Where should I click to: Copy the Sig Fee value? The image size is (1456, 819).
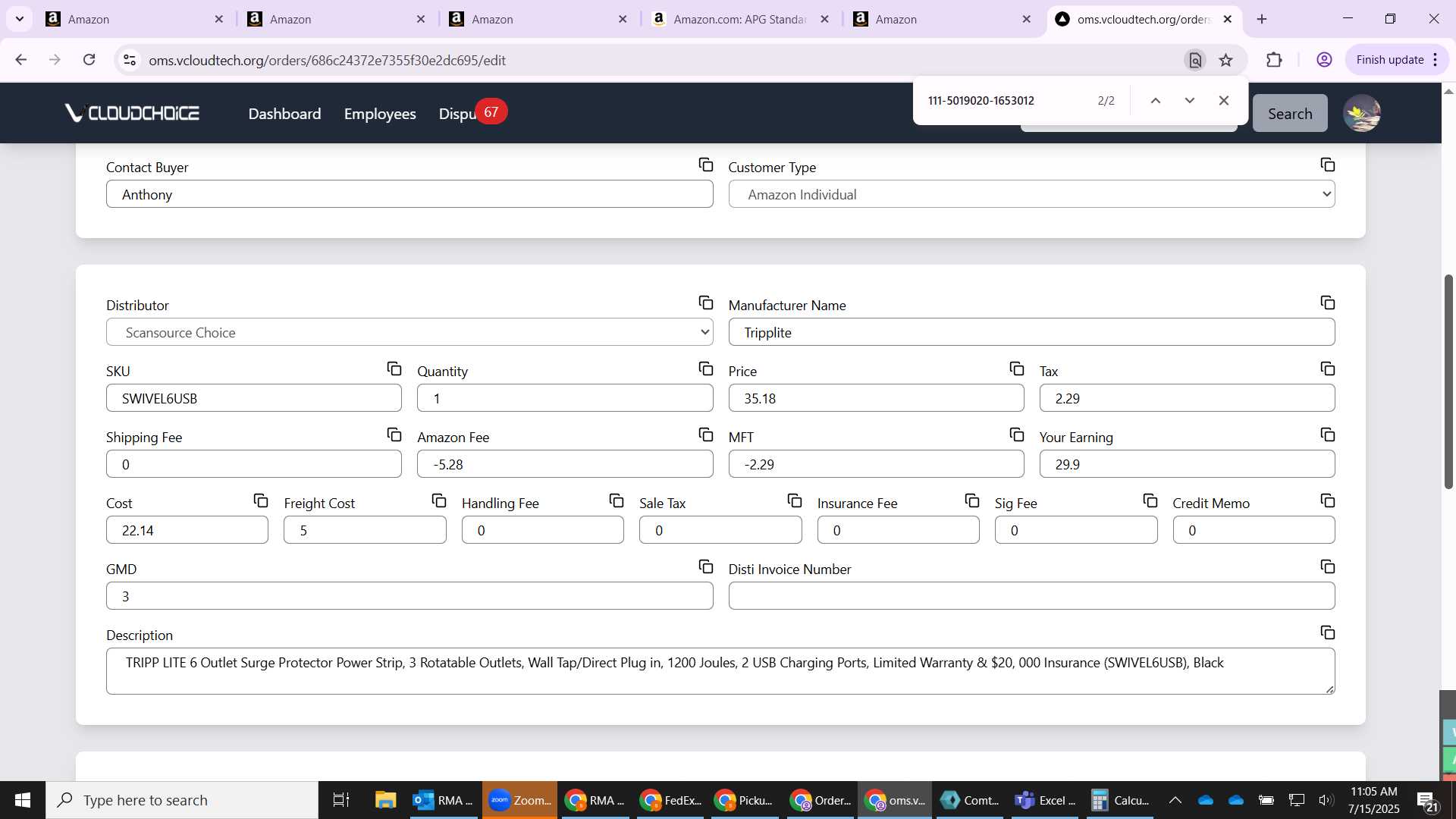pyautogui.click(x=1150, y=501)
